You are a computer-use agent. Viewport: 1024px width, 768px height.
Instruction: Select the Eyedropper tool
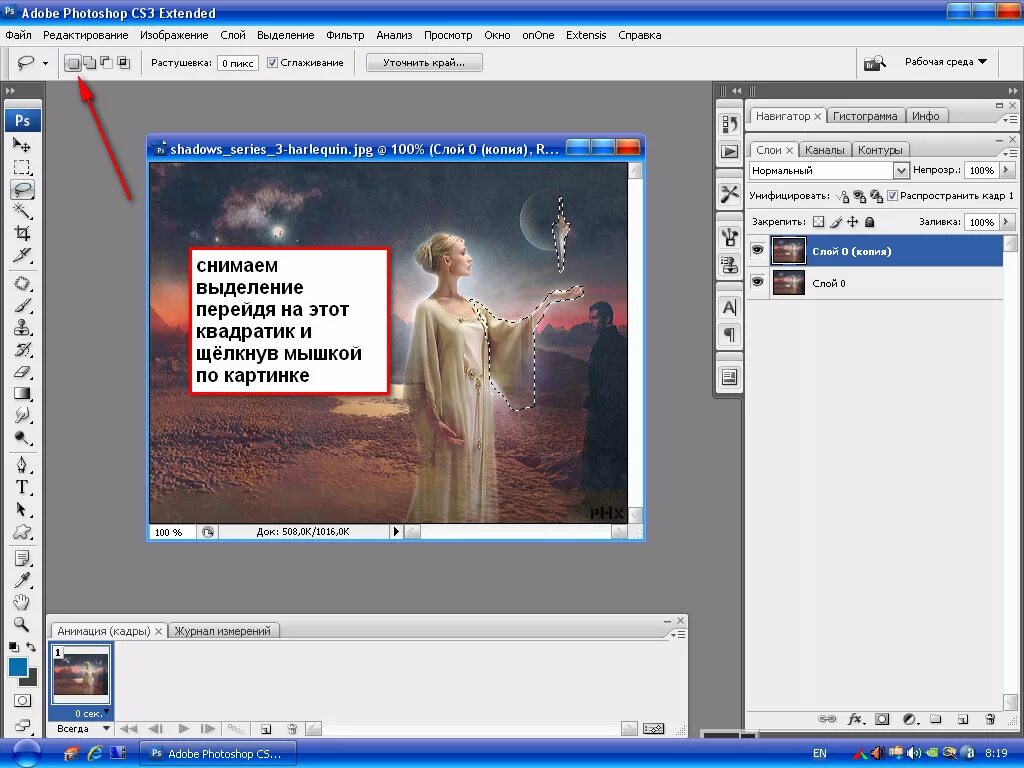(22, 580)
